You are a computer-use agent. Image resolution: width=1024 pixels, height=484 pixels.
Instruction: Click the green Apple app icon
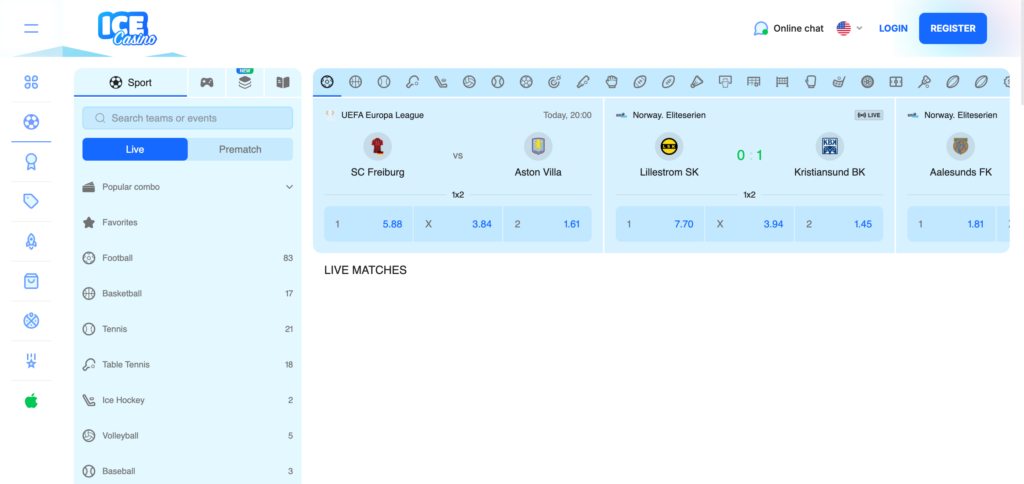[x=31, y=400]
